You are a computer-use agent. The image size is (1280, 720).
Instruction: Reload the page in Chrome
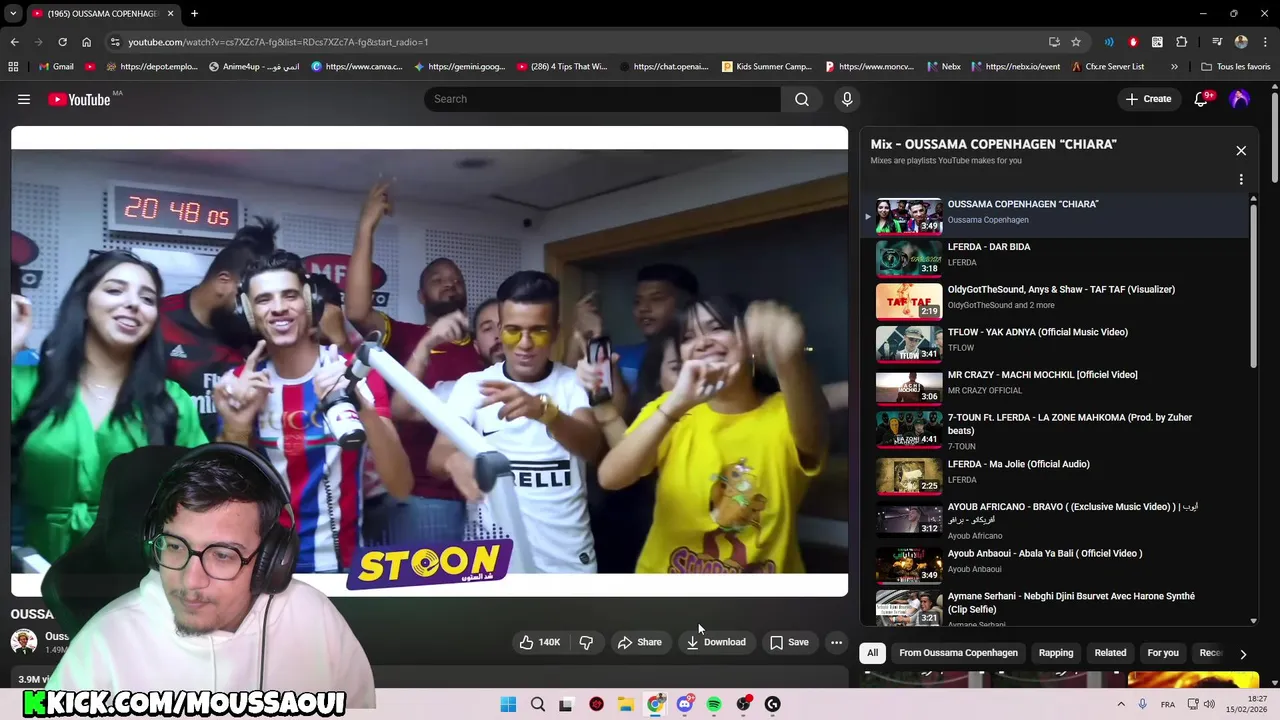(62, 42)
